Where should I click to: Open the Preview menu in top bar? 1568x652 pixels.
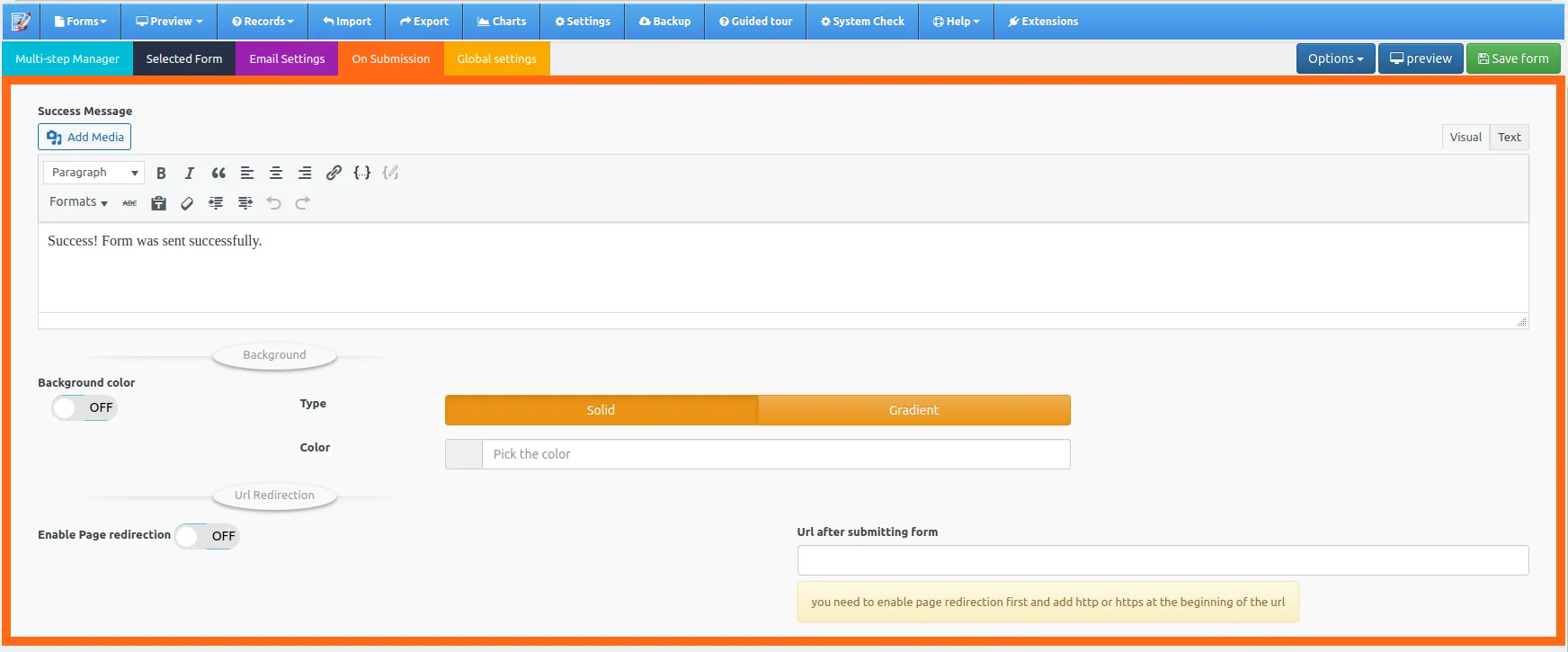pos(169,21)
